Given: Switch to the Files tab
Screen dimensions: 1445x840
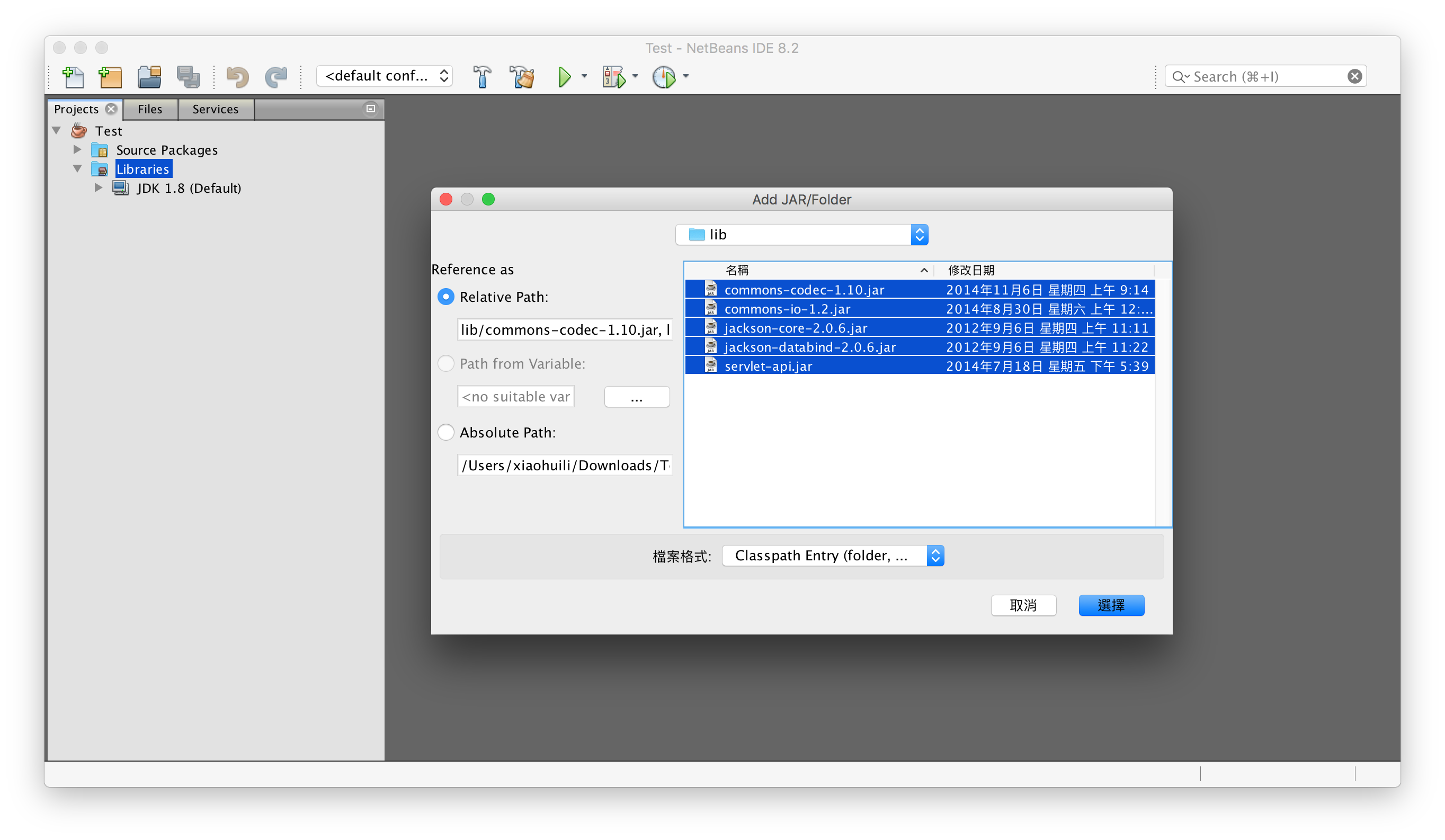Looking at the screenshot, I should 150,109.
